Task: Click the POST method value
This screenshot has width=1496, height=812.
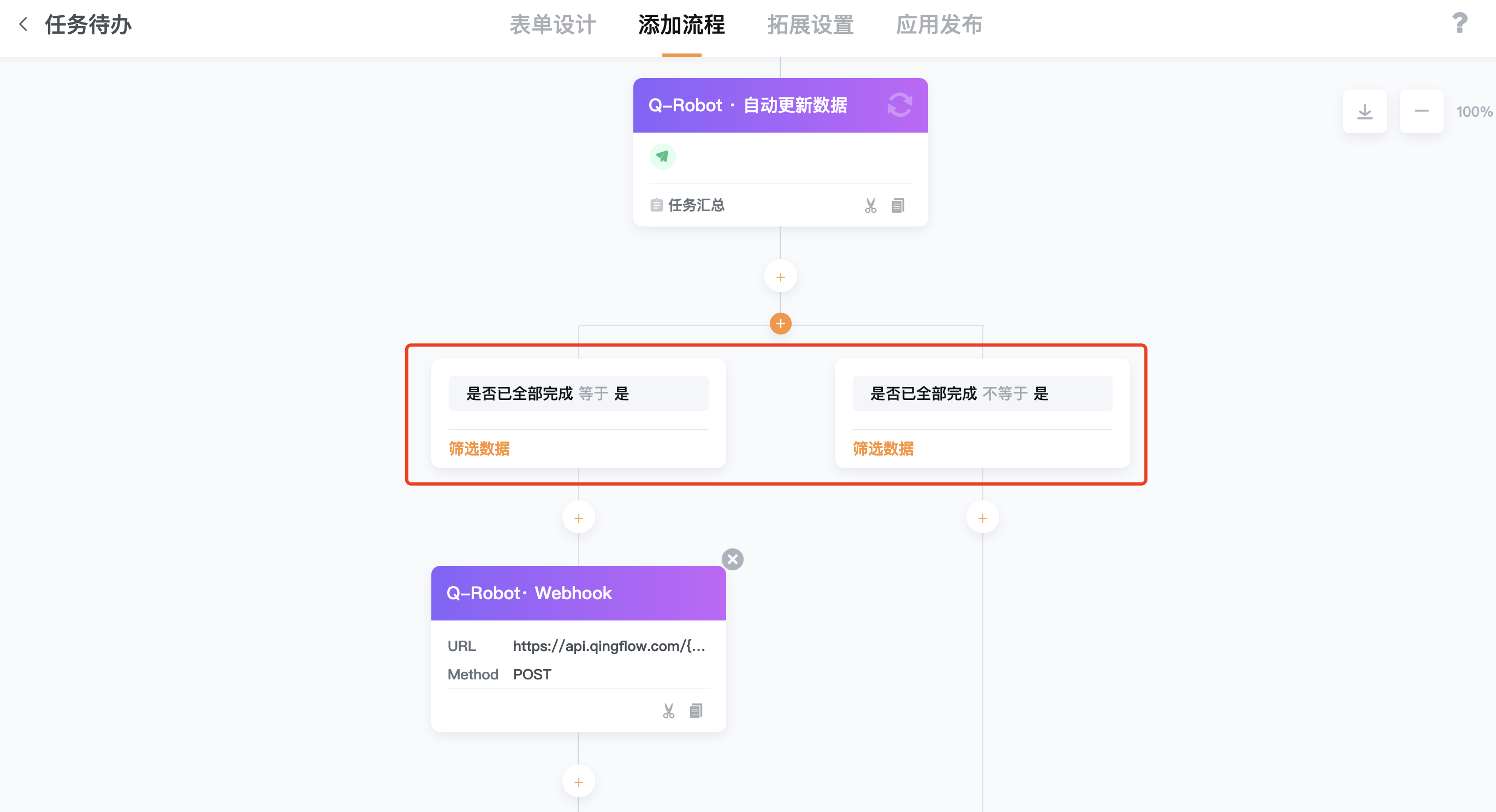Action: coord(531,674)
